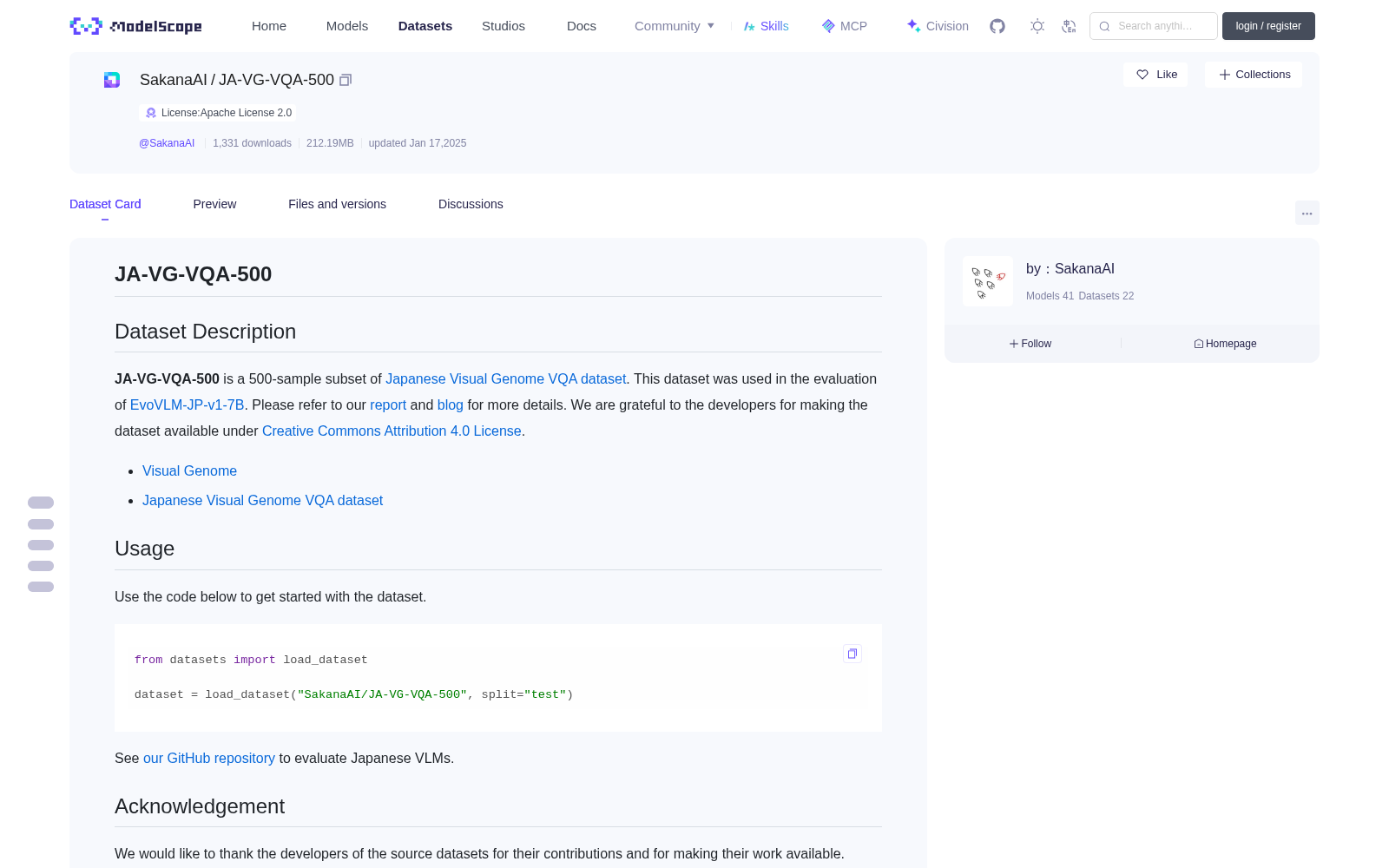Visit SakanaAI Homepage
Image resolution: width=1389 pixels, height=868 pixels.
(x=1225, y=344)
